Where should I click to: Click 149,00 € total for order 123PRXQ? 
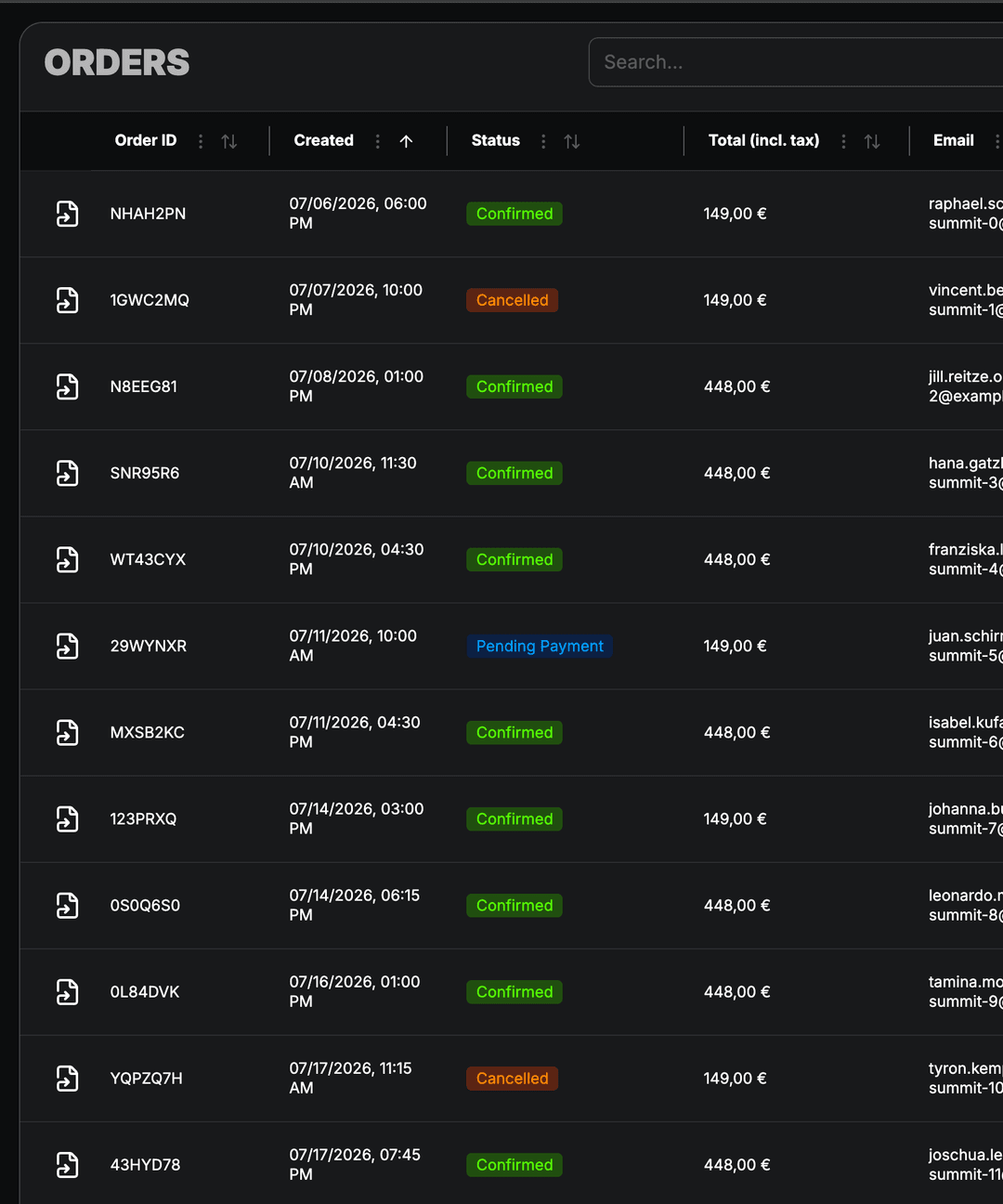[735, 818]
